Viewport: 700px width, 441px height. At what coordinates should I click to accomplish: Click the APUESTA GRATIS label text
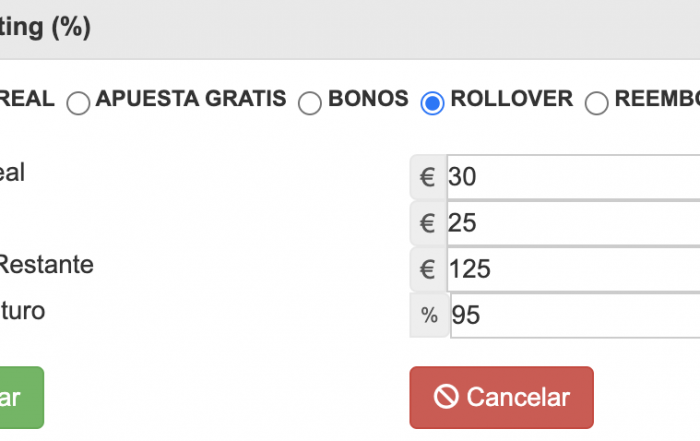point(191,99)
